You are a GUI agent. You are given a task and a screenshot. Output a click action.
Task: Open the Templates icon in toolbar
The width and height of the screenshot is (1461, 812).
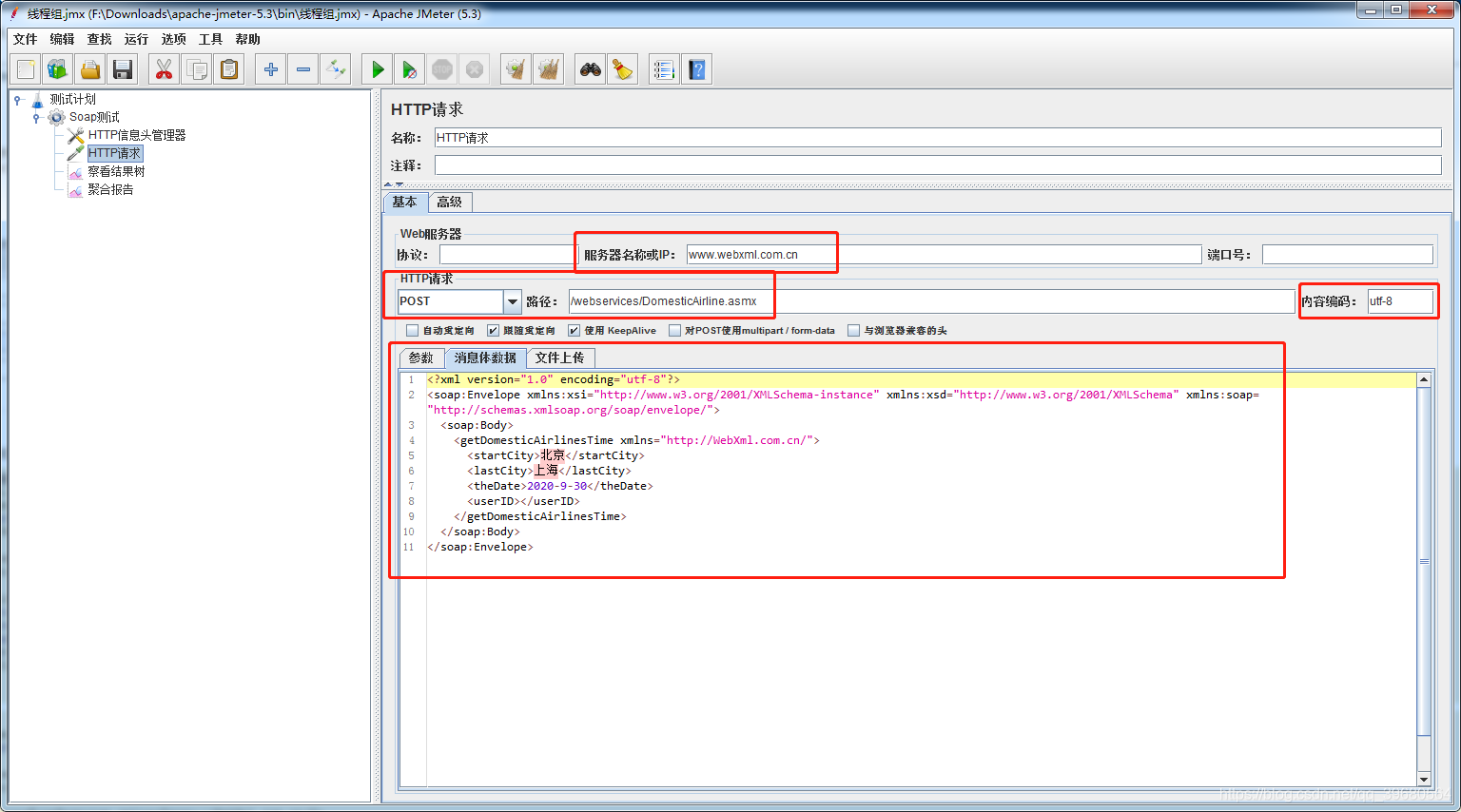pos(58,69)
